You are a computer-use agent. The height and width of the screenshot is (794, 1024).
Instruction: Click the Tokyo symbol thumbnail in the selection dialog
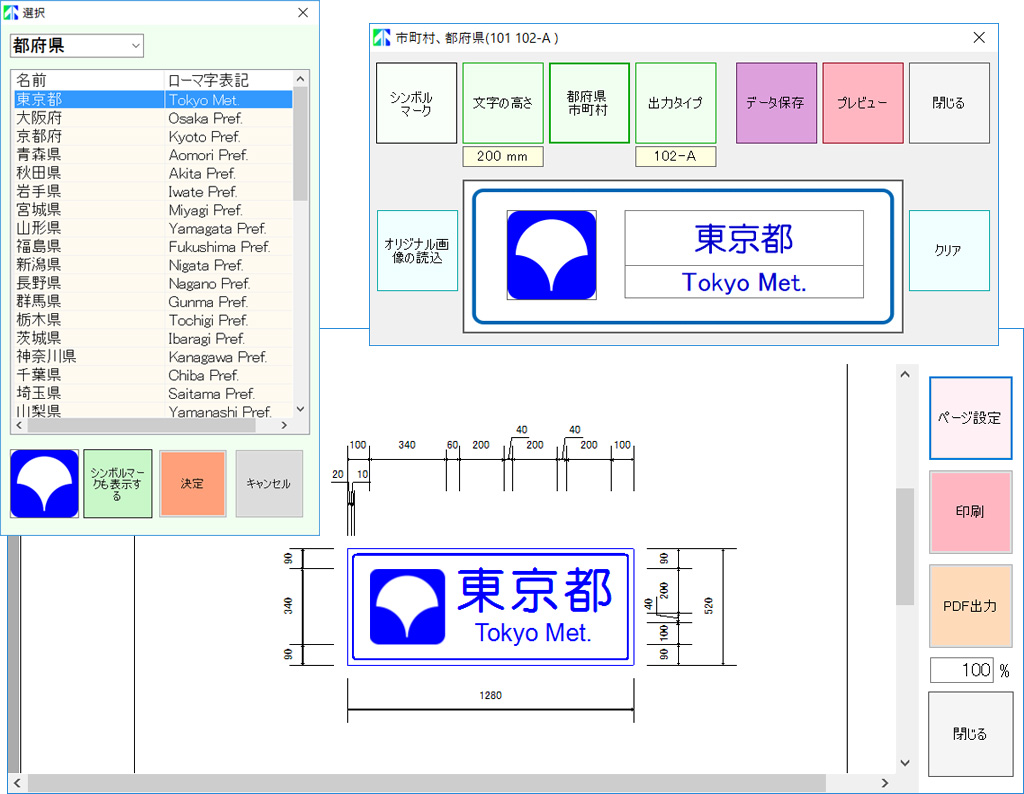pyautogui.click(x=44, y=484)
